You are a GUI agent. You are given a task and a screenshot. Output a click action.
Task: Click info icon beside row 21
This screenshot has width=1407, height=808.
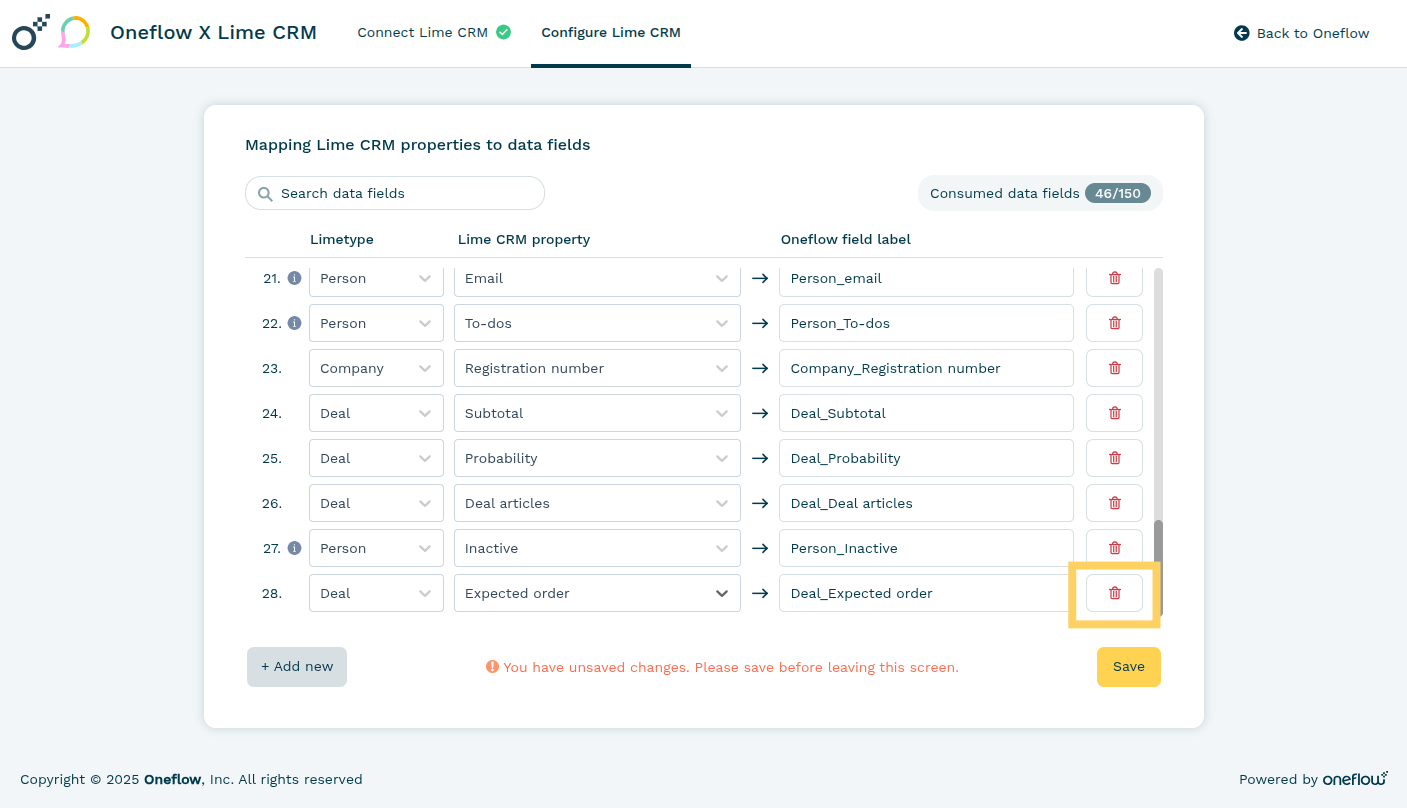coord(294,278)
